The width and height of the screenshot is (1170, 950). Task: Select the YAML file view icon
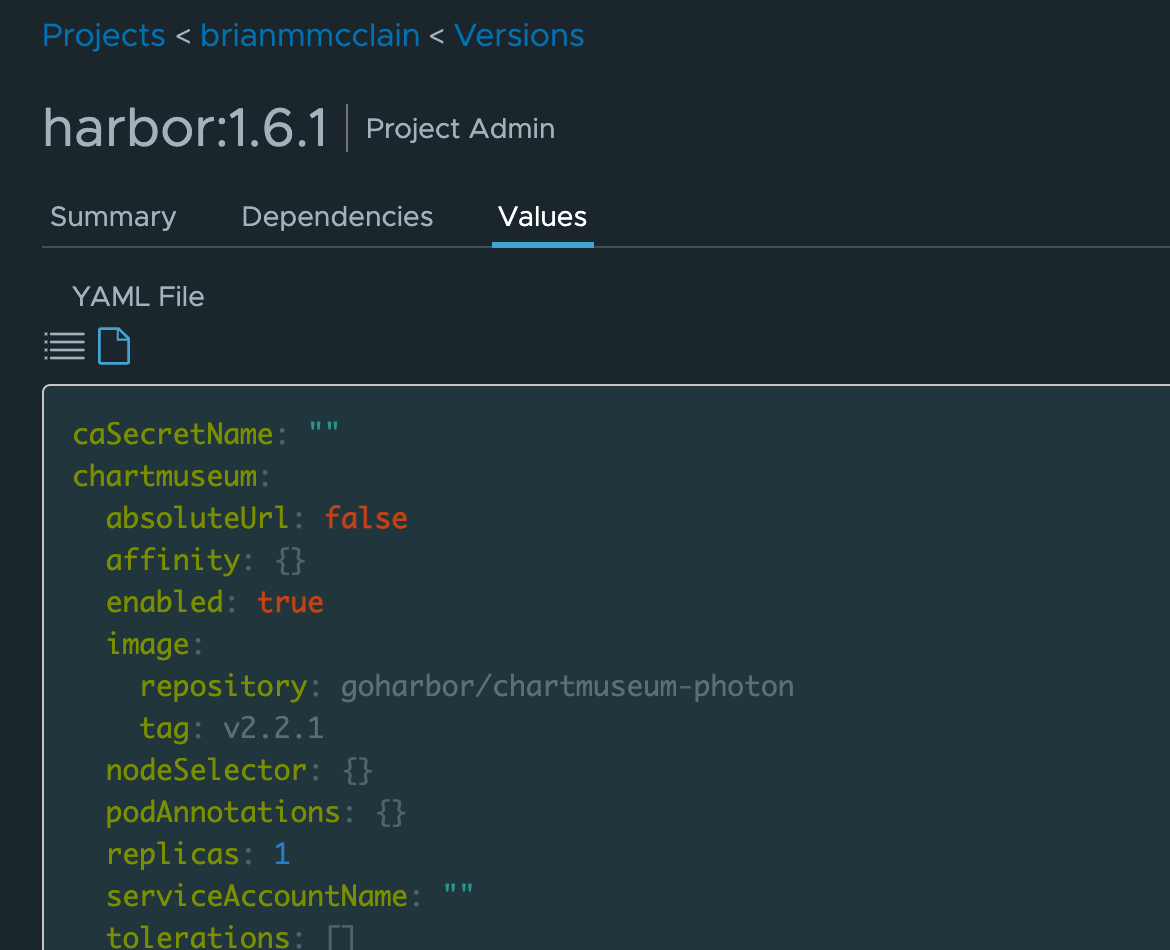pos(114,347)
